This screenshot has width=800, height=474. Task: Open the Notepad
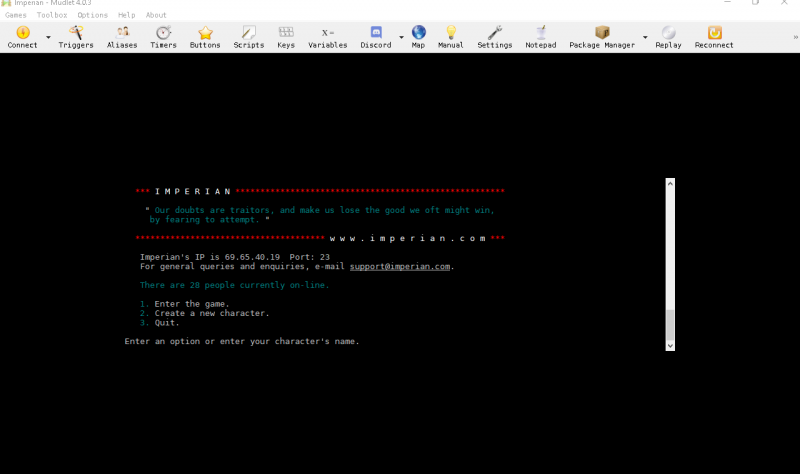541,37
